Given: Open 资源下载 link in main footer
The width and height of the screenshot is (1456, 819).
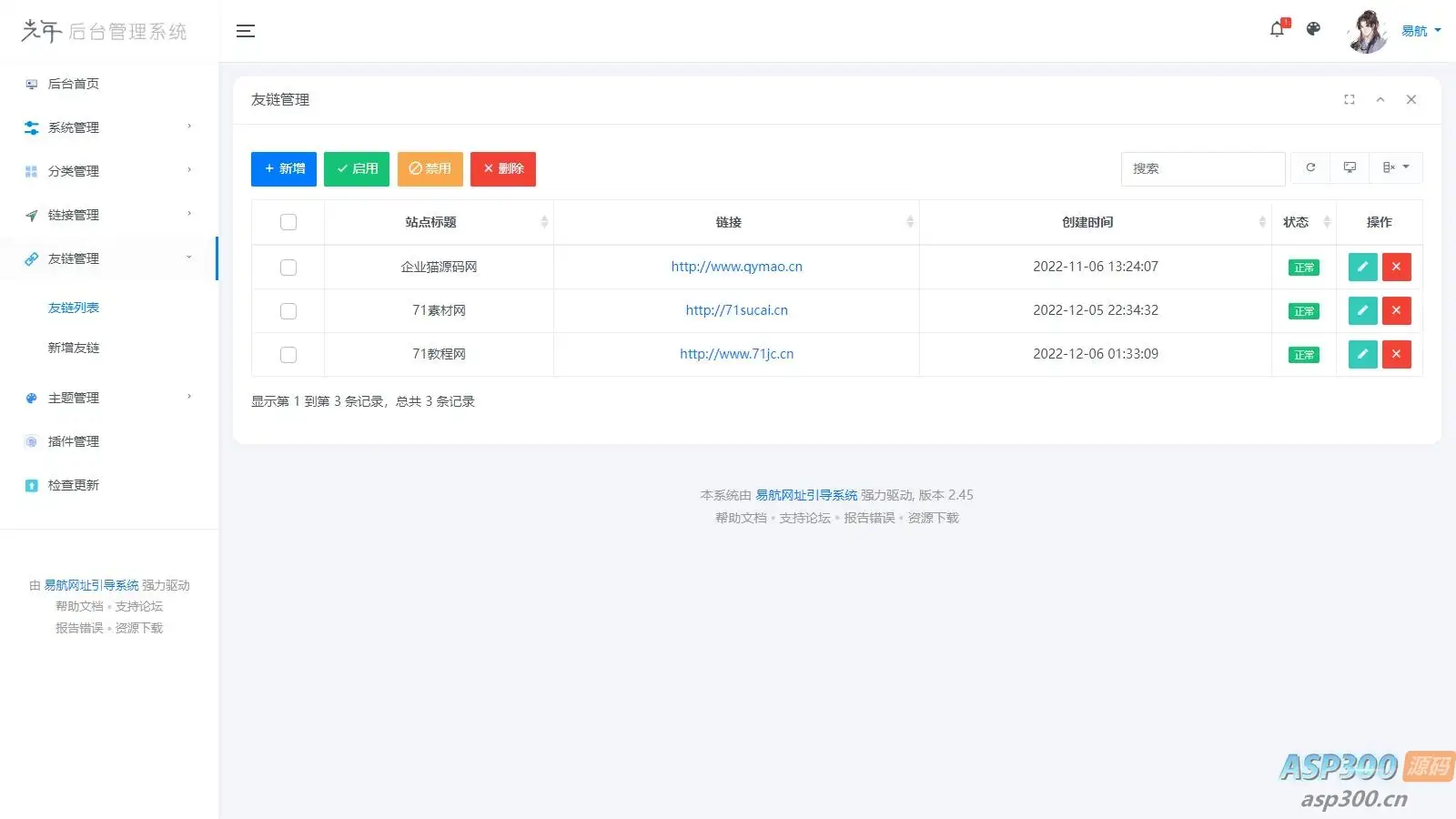Looking at the screenshot, I should tap(933, 518).
